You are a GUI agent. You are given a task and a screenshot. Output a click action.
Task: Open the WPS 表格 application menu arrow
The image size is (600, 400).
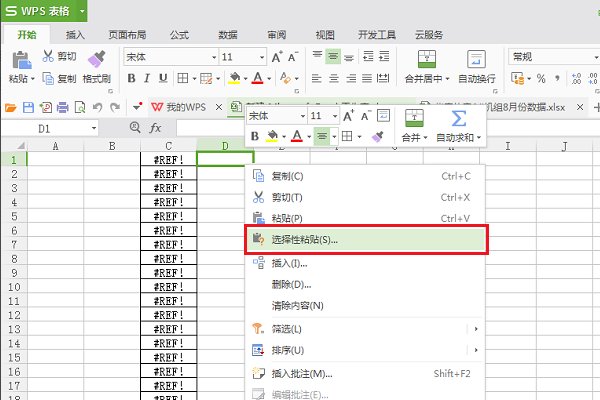(x=82, y=11)
